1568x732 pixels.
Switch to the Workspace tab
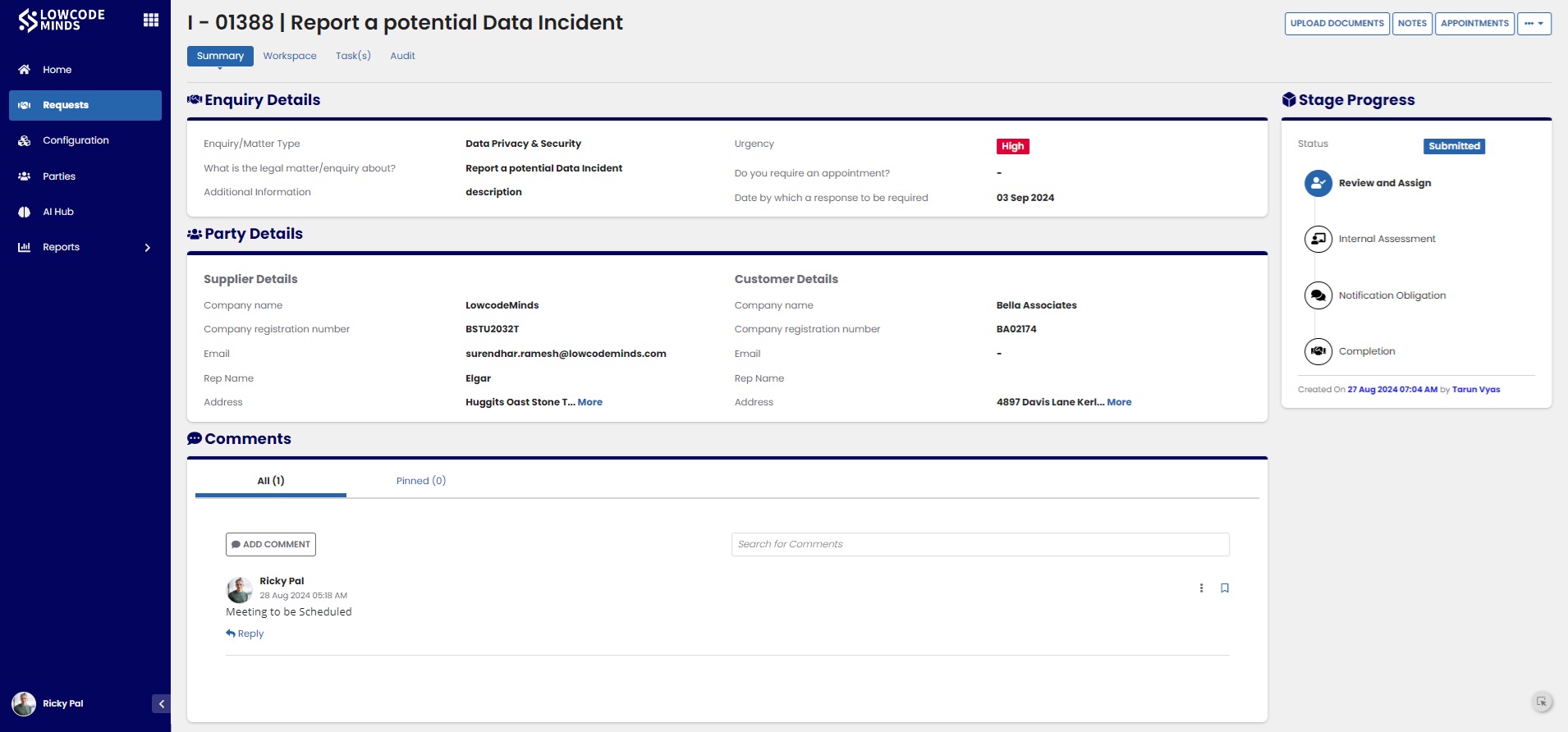click(290, 56)
